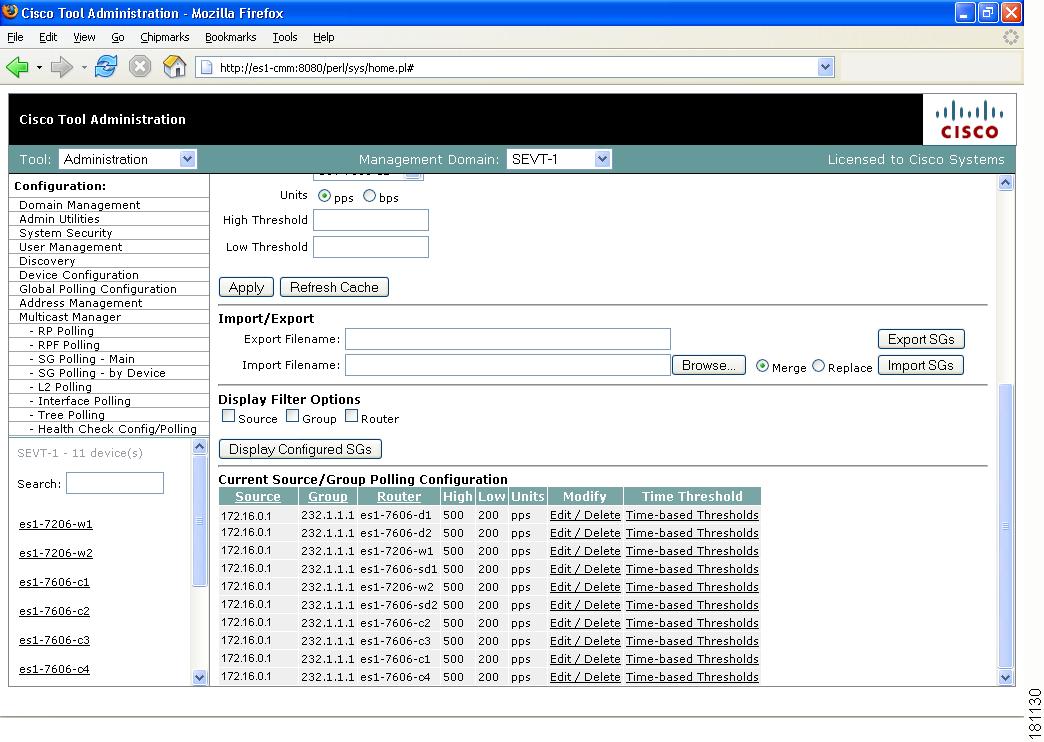
Task: Click the main panel scroll-up arrow
Action: tap(1005, 183)
